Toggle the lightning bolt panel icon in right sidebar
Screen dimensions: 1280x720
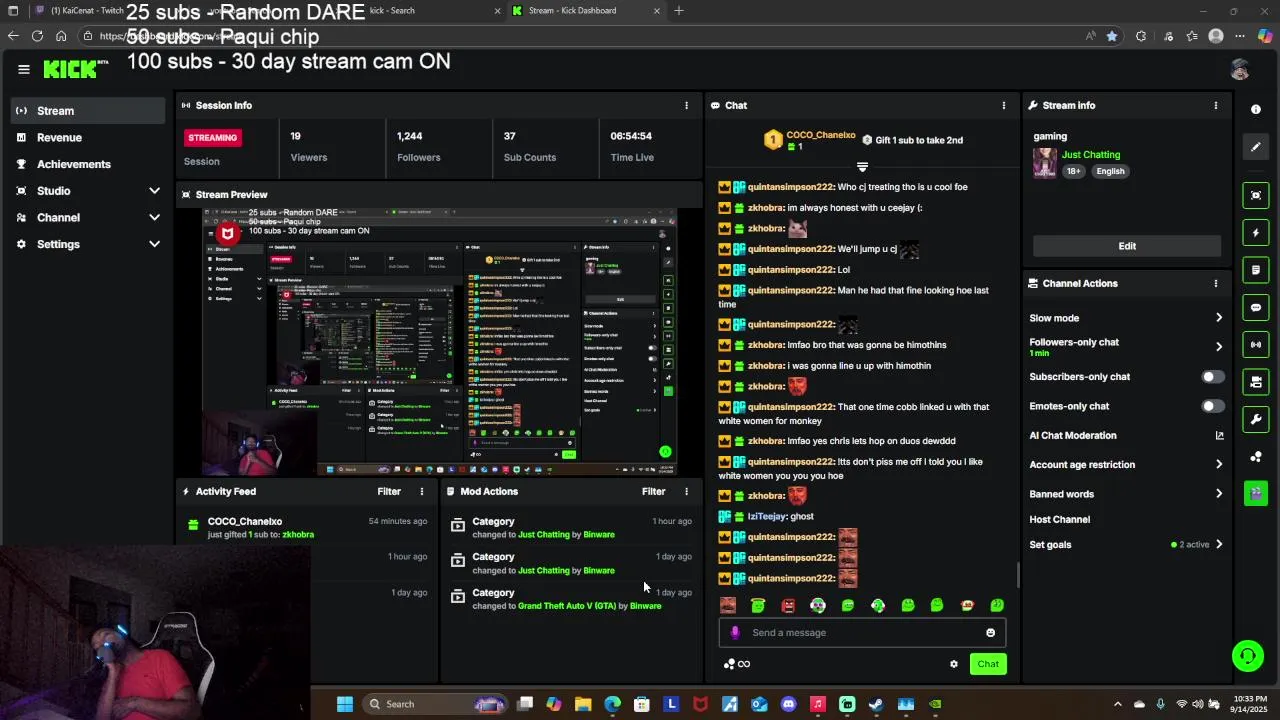[x=1256, y=233]
